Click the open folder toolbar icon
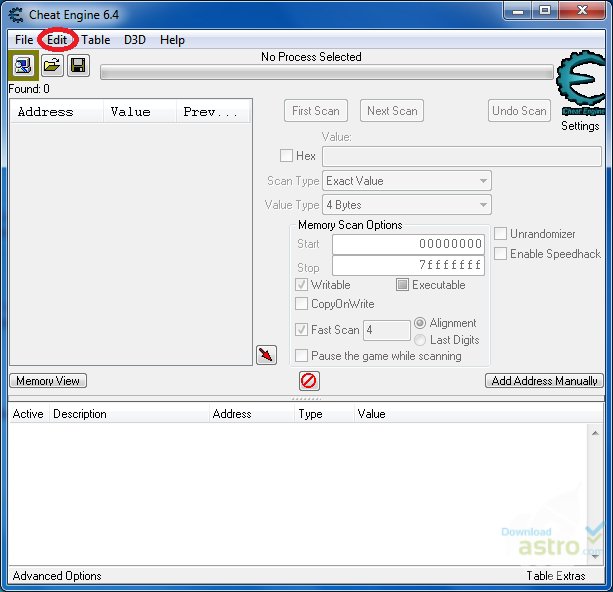The width and height of the screenshot is (613, 592). (x=52, y=65)
